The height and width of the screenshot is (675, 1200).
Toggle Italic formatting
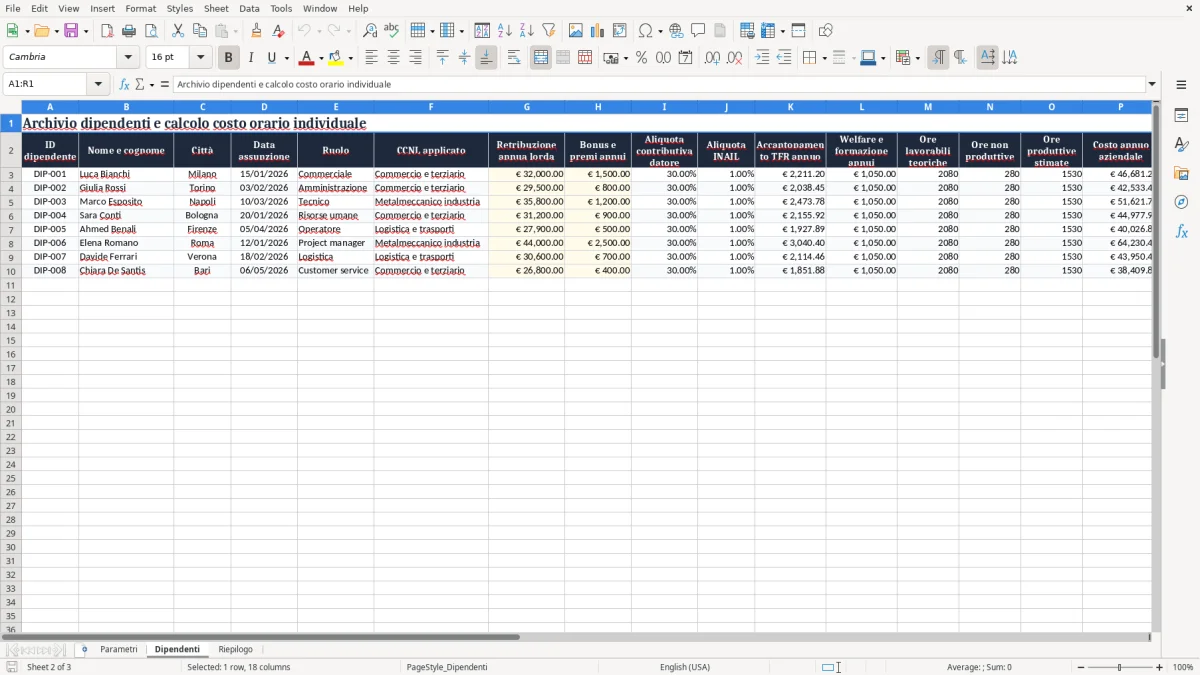tap(250, 58)
